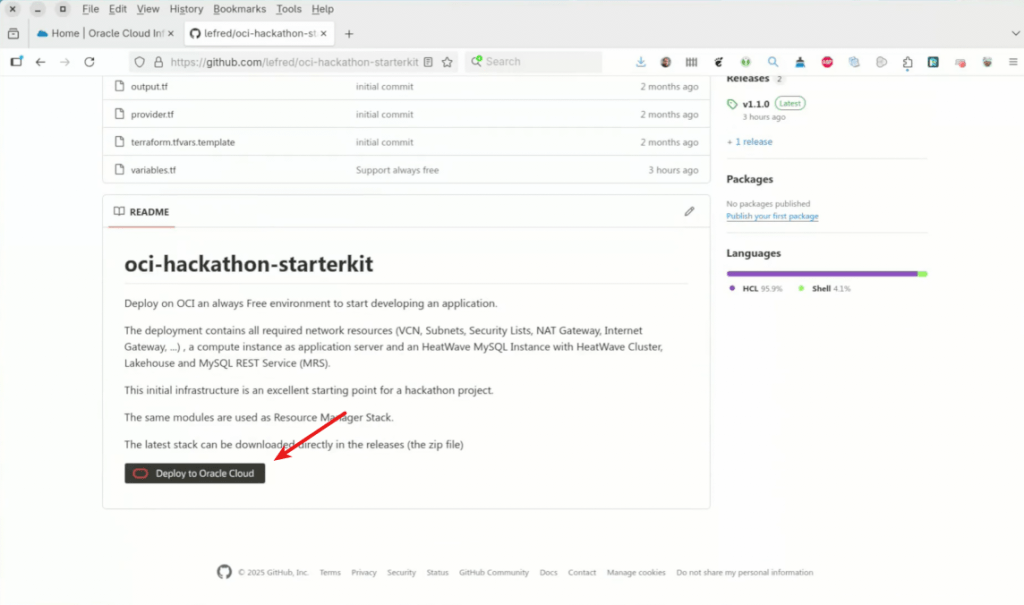The height and width of the screenshot is (605, 1024).
Task: Click the Deploy to Oracle Cloud button
Action: (195, 473)
